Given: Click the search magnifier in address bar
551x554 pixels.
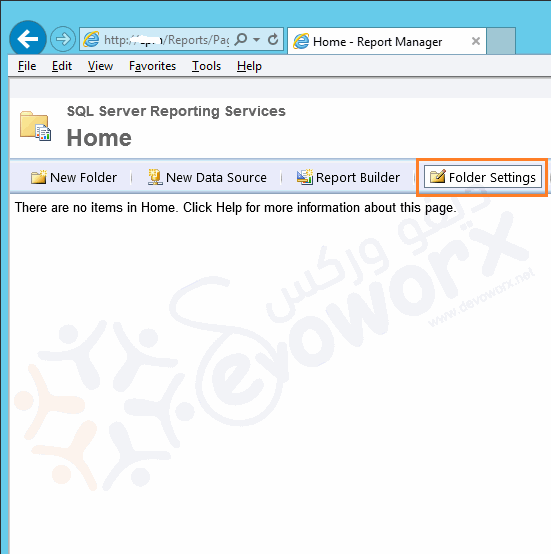Looking at the screenshot, I should [241, 39].
